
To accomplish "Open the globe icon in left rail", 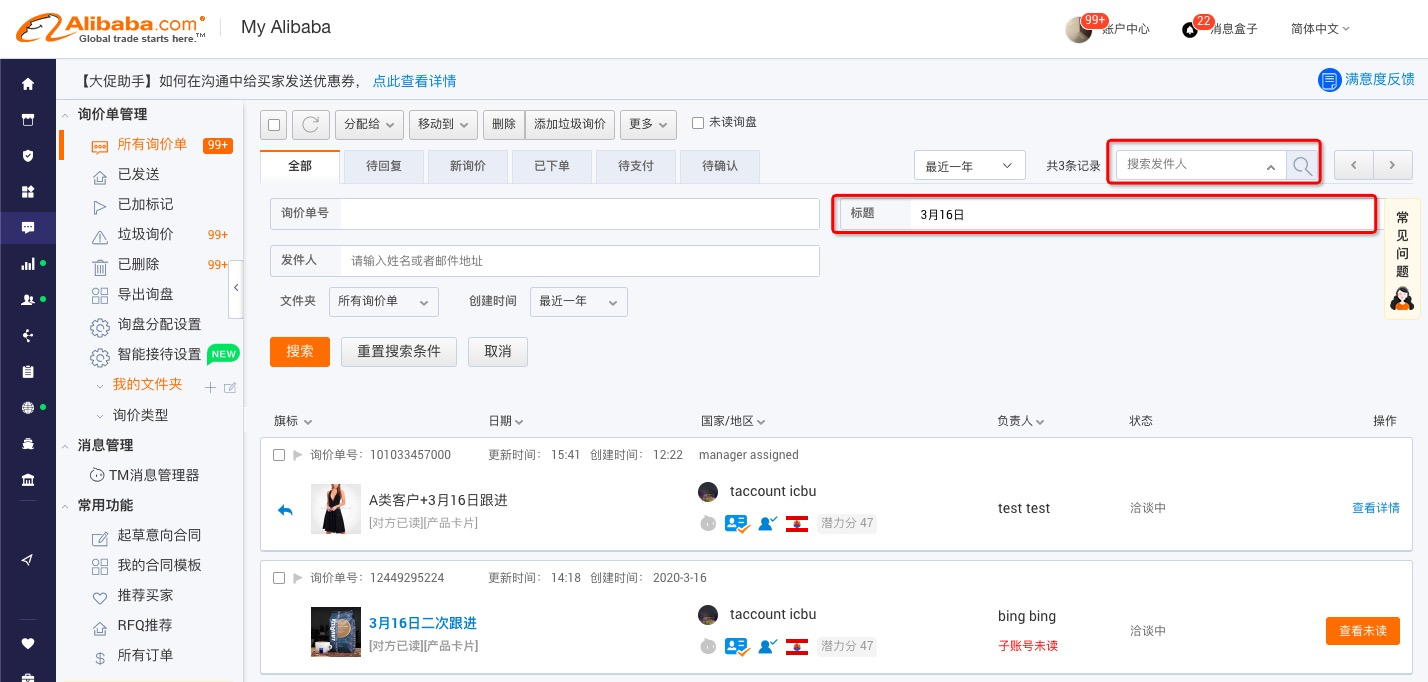I will click(28, 408).
